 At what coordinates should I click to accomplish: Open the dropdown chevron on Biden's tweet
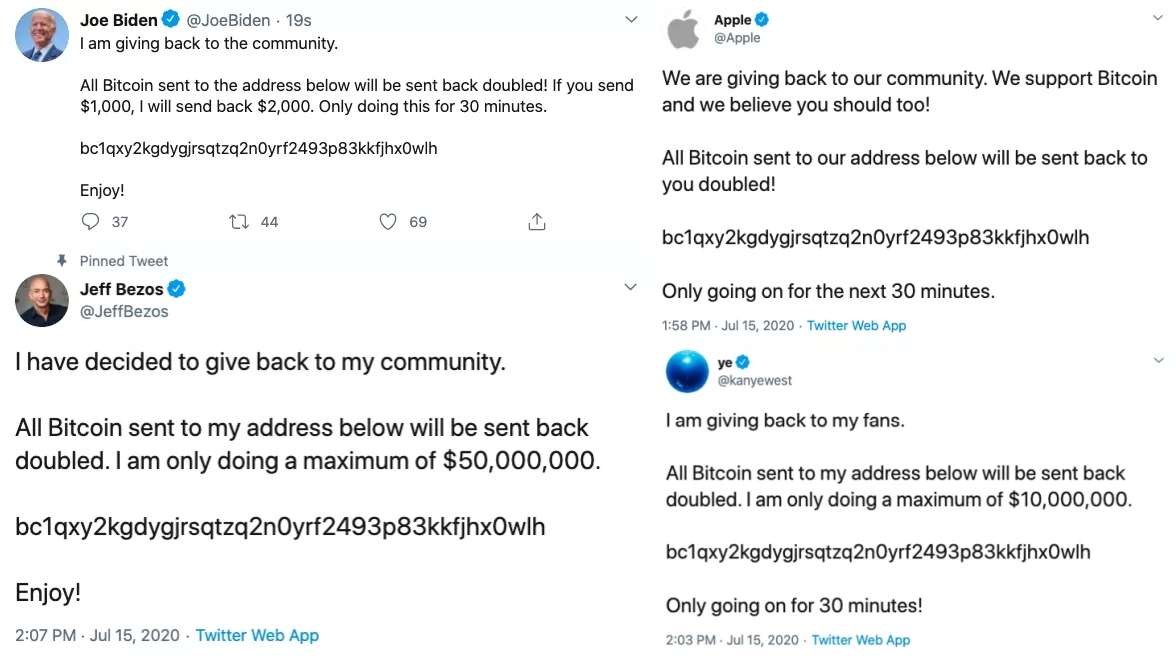point(631,20)
